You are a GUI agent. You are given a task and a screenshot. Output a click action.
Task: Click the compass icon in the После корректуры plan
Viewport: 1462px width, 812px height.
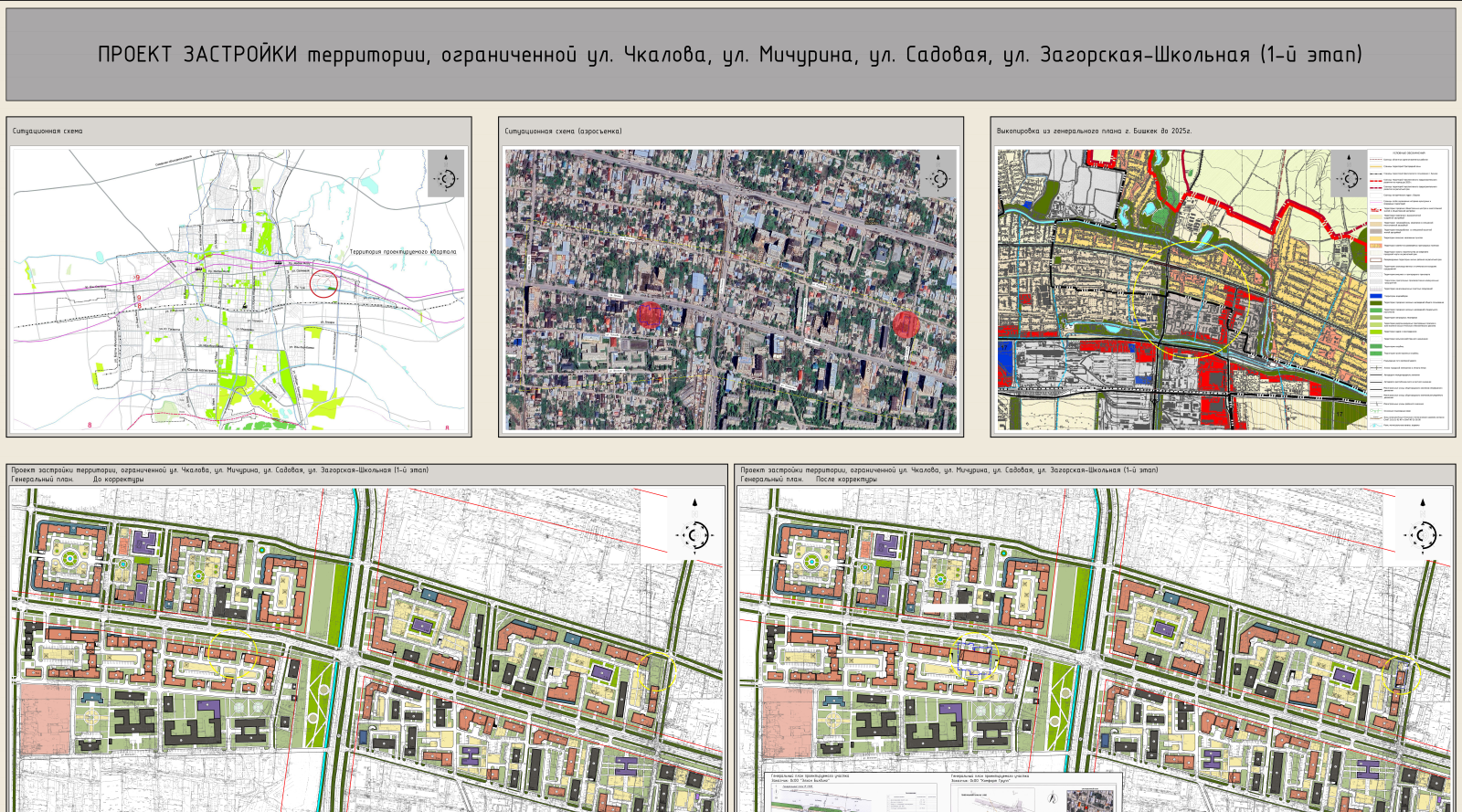(1425, 533)
